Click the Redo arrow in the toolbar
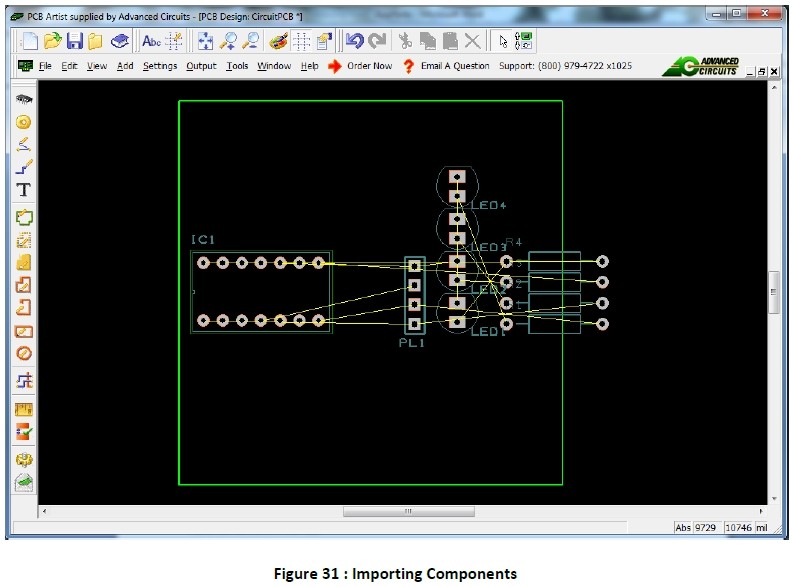Viewport: 792px width, 587px height. (377, 41)
